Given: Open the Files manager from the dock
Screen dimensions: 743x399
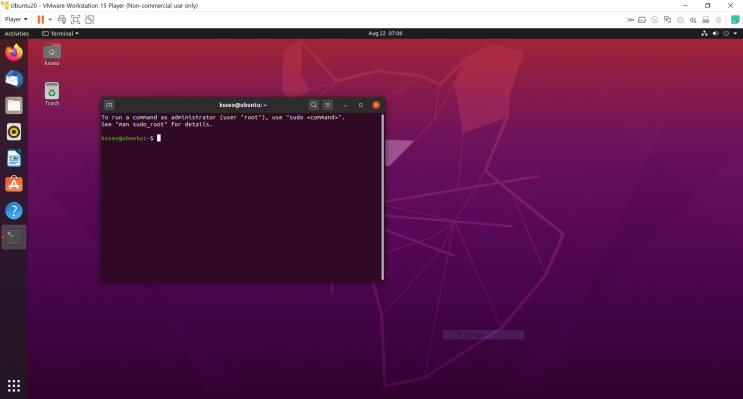Looking at the screenshot, I should coord(14,105).
